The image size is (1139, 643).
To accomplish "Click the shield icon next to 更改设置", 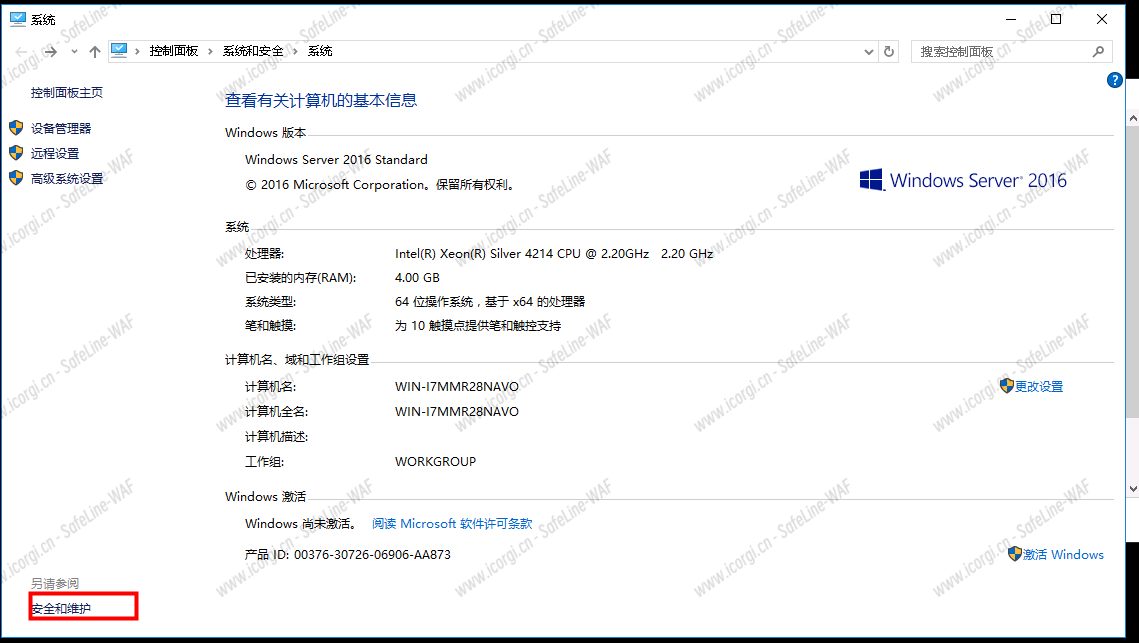I will 1007,386.
